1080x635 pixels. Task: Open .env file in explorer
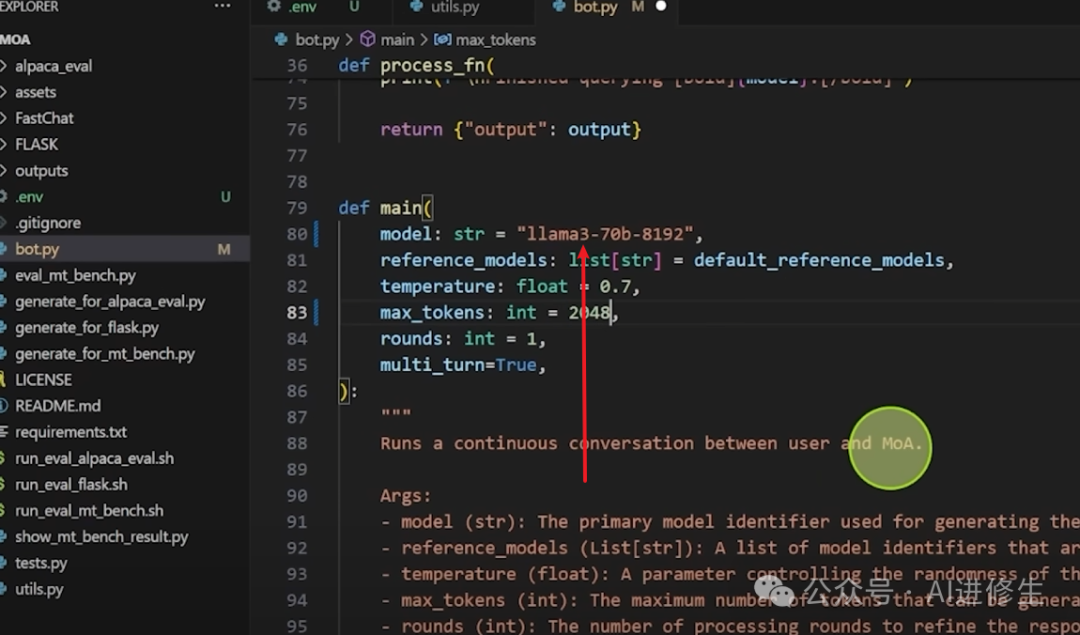(30, 197)
